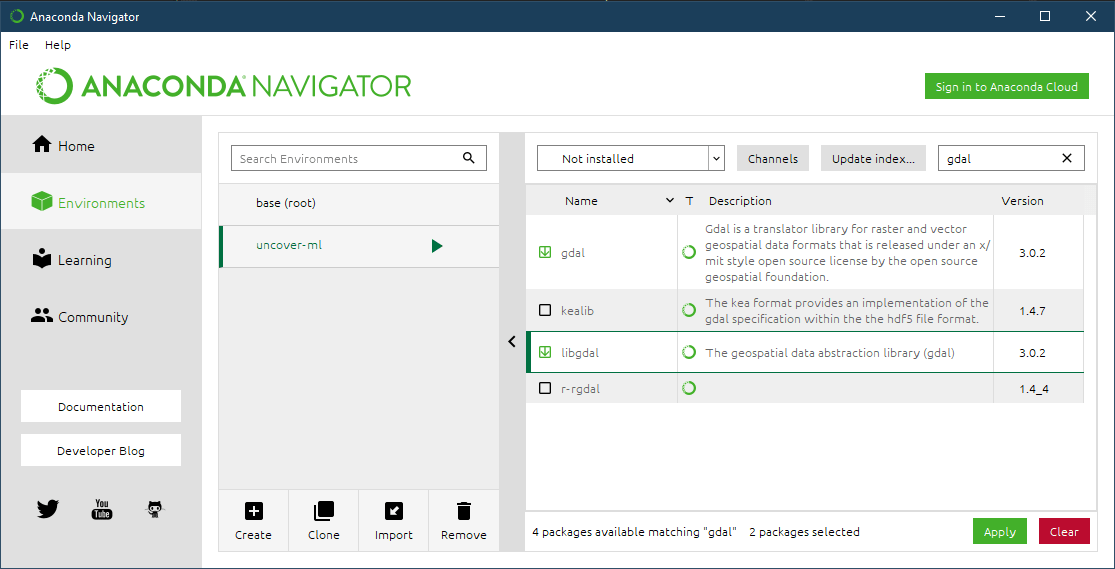Click the Description column header
The image size is (1115, 569).
pyautogui.click(x=740, y=201)
